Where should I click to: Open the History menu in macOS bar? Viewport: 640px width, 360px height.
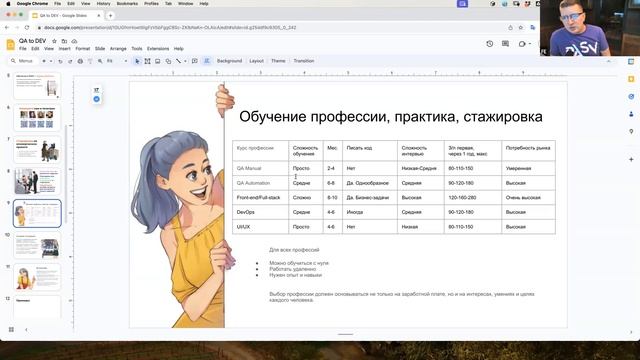point(103,4)
